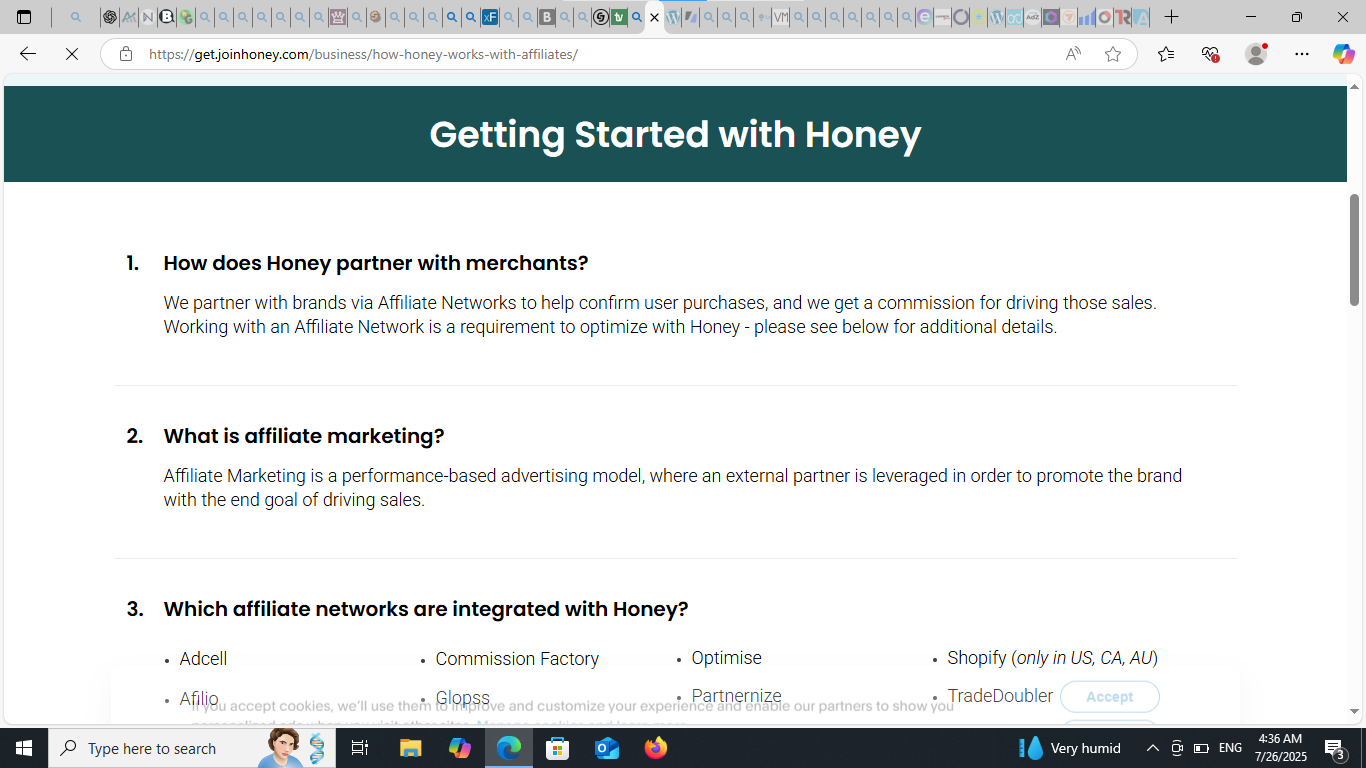Switch the ENG input language
The height and width of the screenshot is (768, 1366).
1230,748
